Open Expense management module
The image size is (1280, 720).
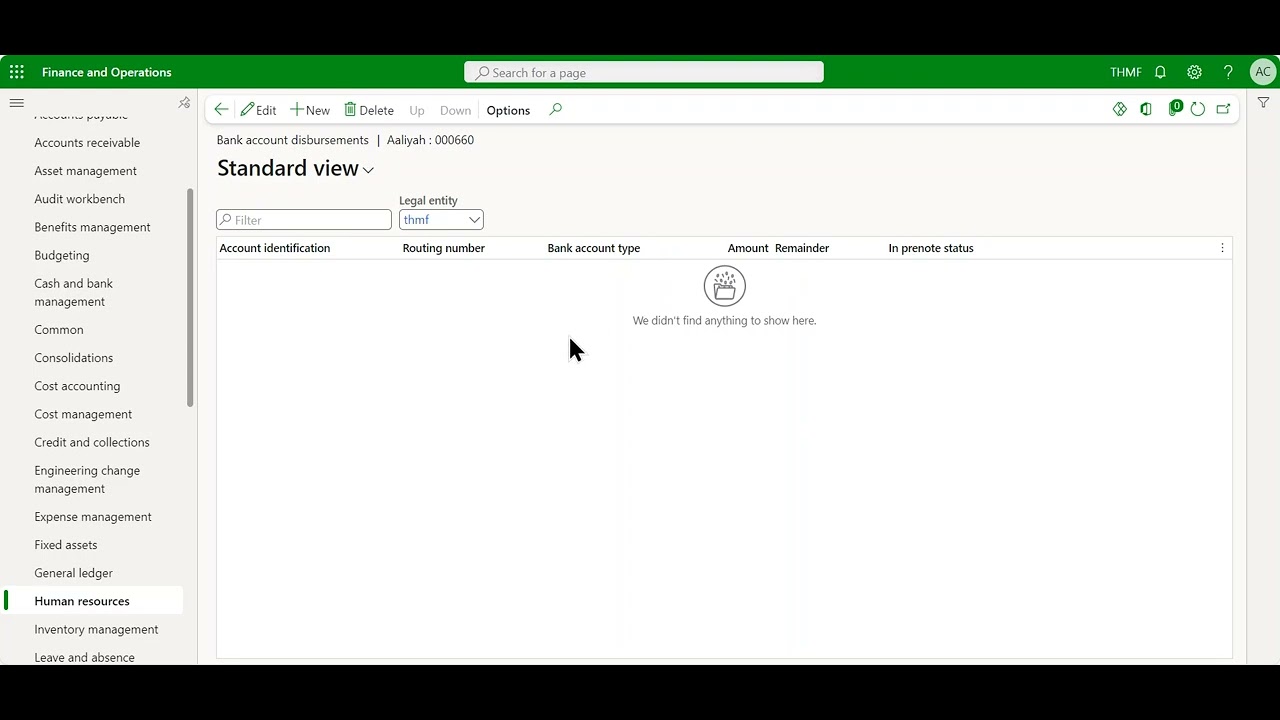tap(93, 517)
